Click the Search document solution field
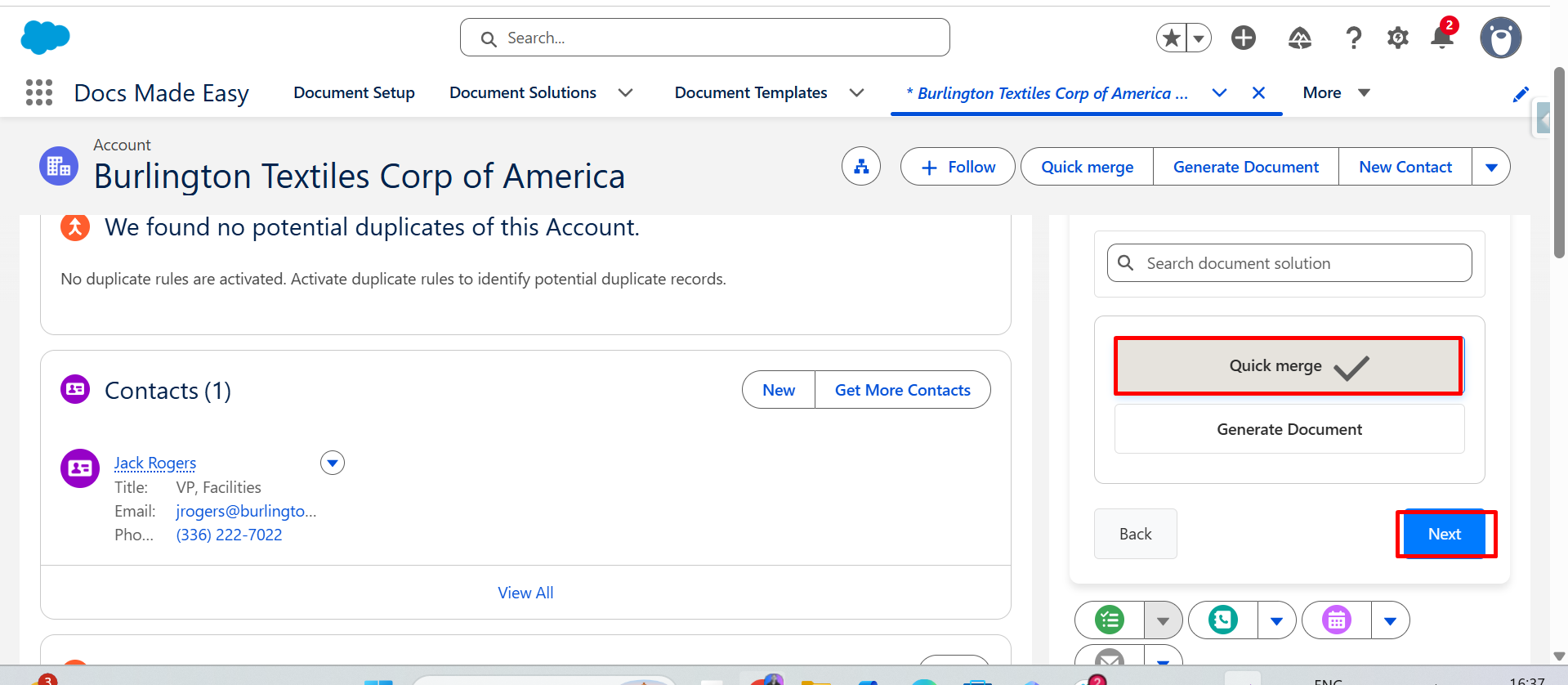The image size is (1568, 685). (x=1289, y=263)
